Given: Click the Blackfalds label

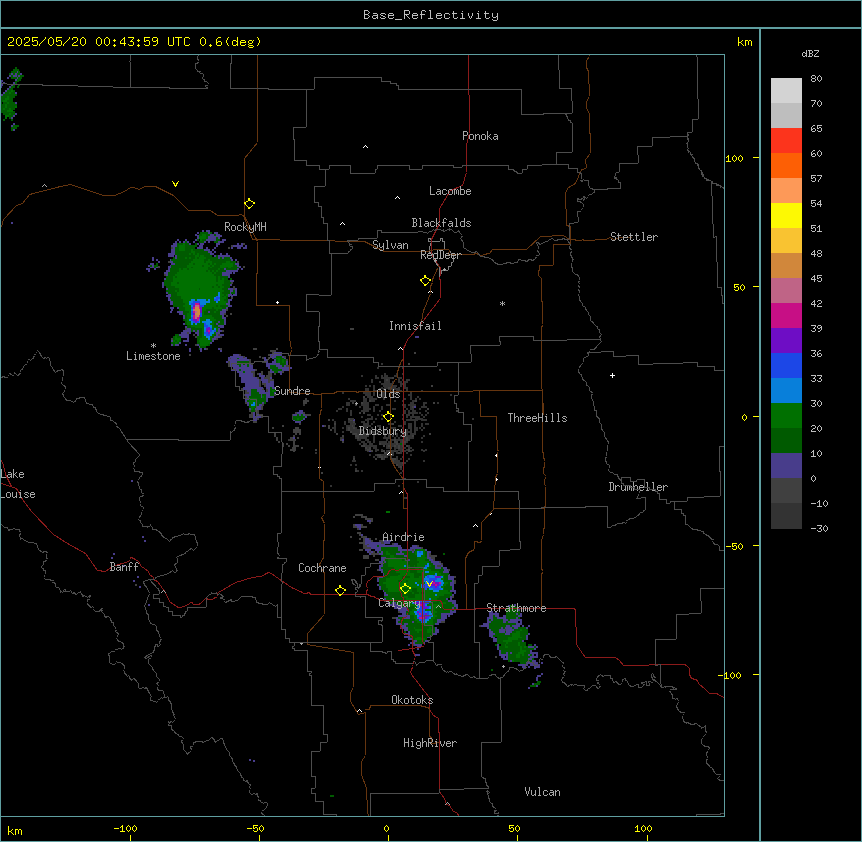Looking at the screenshot, I should click(441, 223).
